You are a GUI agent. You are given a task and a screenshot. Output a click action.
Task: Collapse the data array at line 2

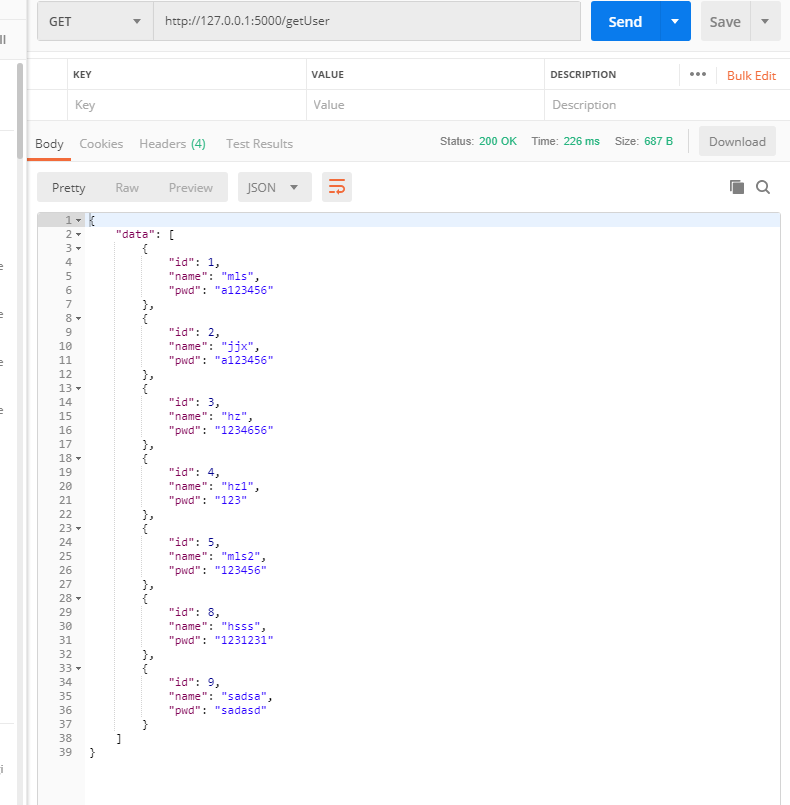[x=78, y=233]
